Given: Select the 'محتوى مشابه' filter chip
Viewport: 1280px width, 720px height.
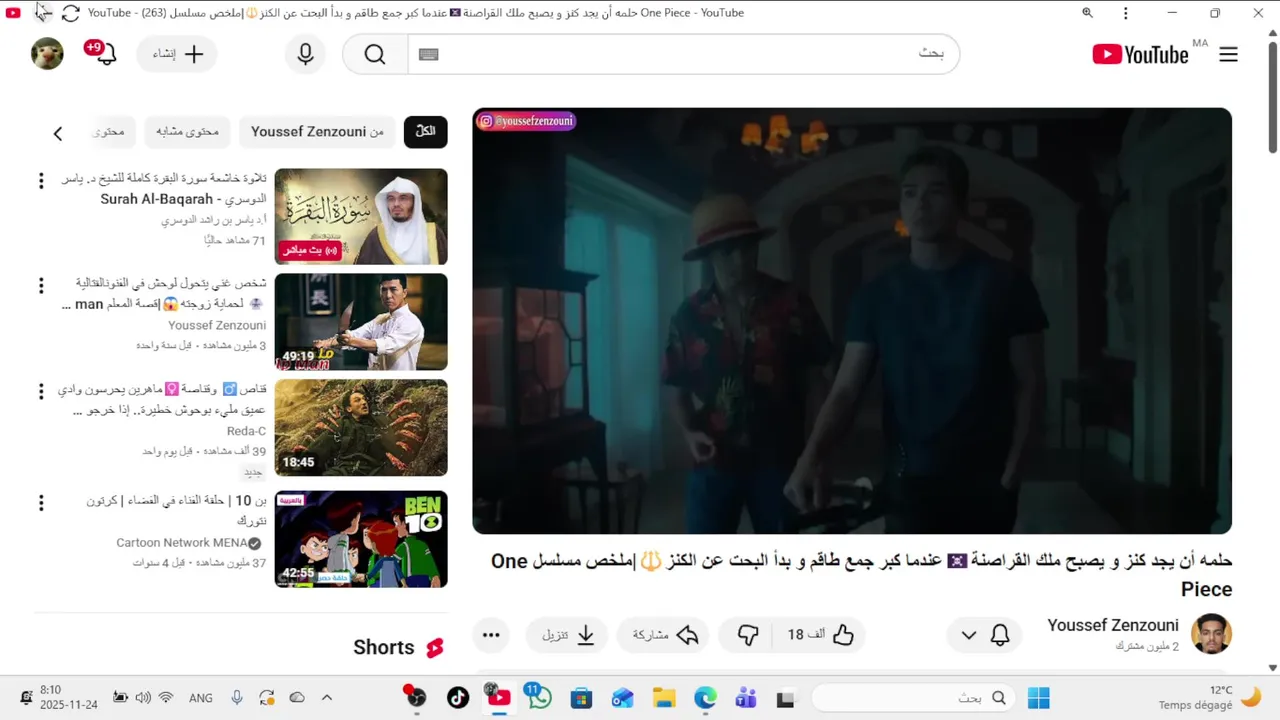Looking at the screenshot, I should [x=187, y=132].
